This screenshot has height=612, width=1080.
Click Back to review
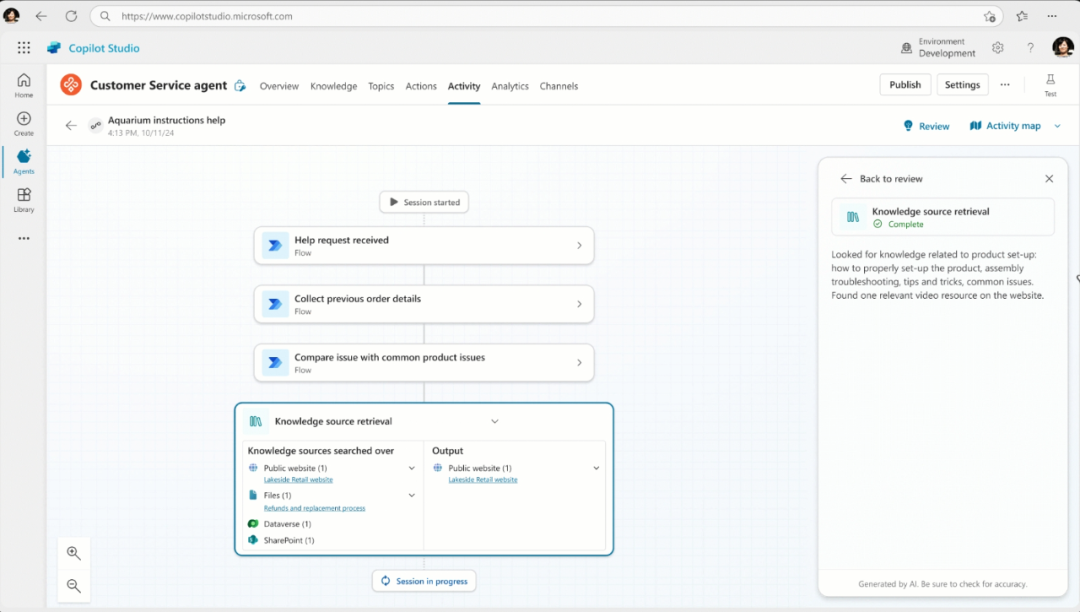(881, 178)
